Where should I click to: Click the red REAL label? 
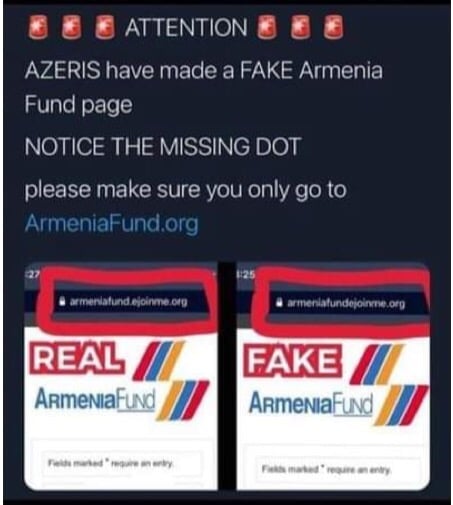77,358
